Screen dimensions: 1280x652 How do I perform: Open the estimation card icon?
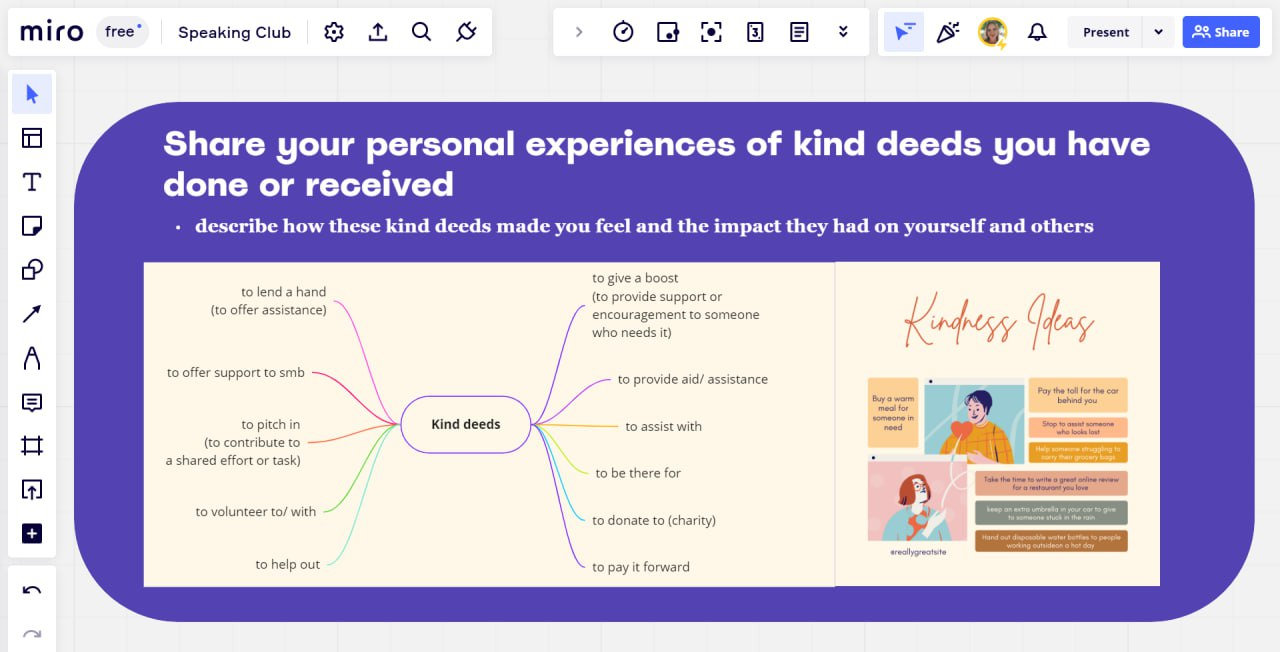755,32
